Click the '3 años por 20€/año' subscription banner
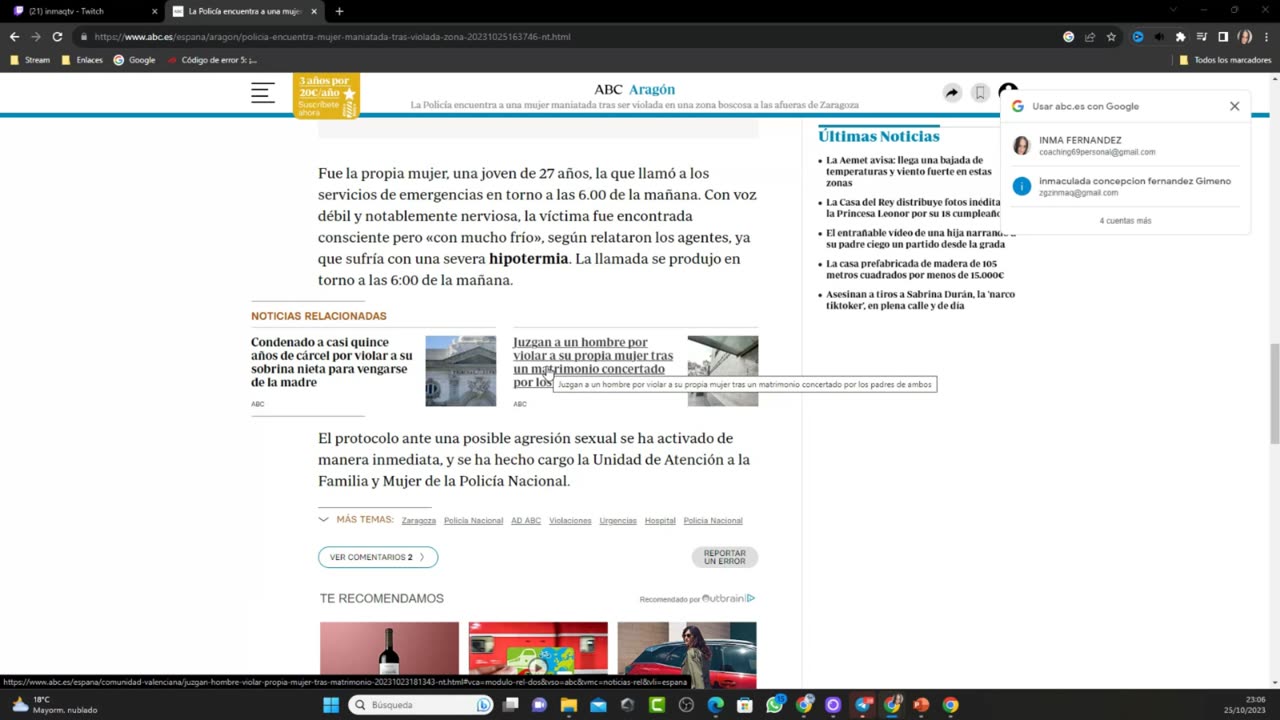 [x=326, y=96]
